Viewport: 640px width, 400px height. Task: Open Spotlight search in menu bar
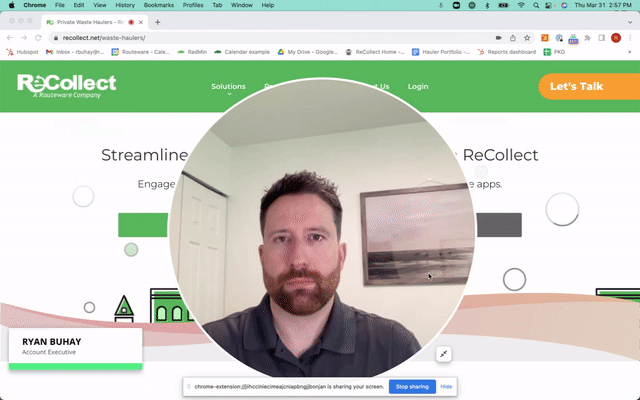(536, 5)
